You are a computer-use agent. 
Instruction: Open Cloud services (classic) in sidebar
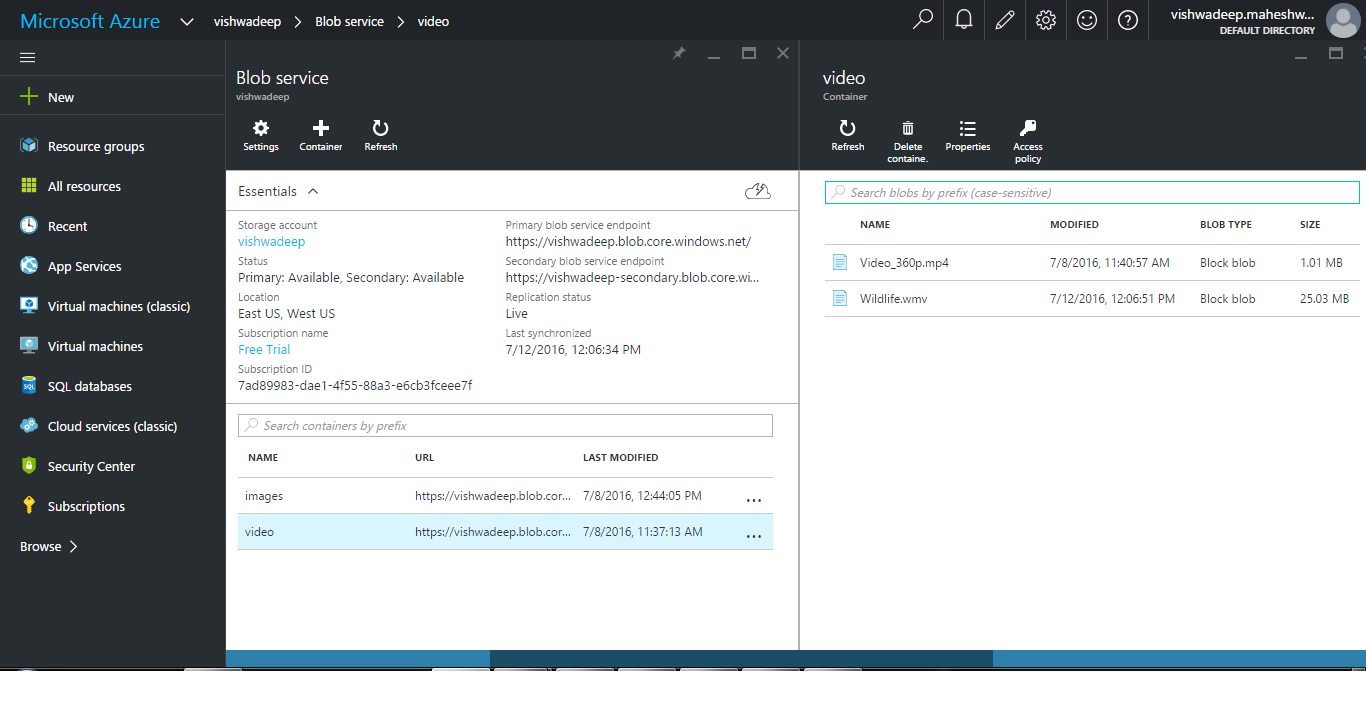(x=113, y=426)
